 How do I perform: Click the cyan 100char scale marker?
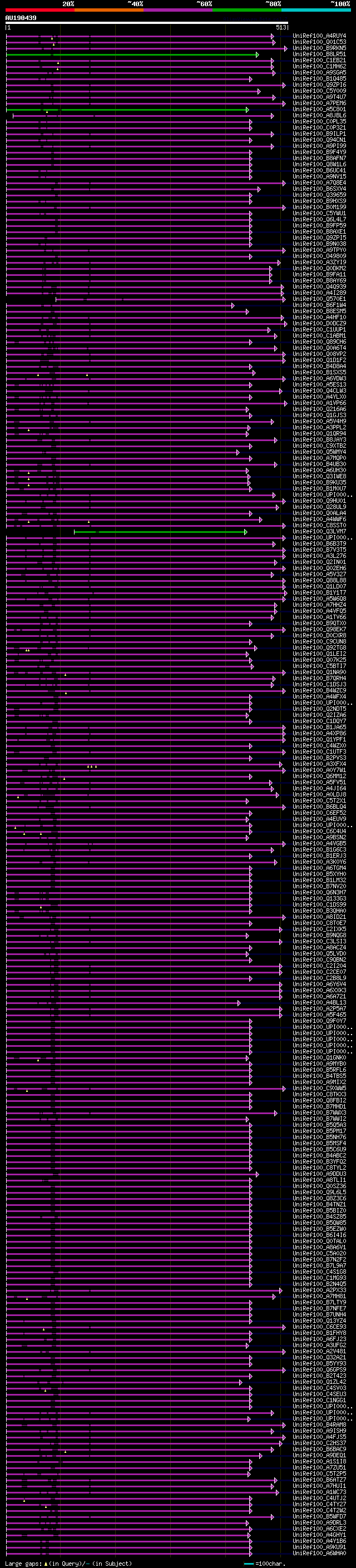249,1564
